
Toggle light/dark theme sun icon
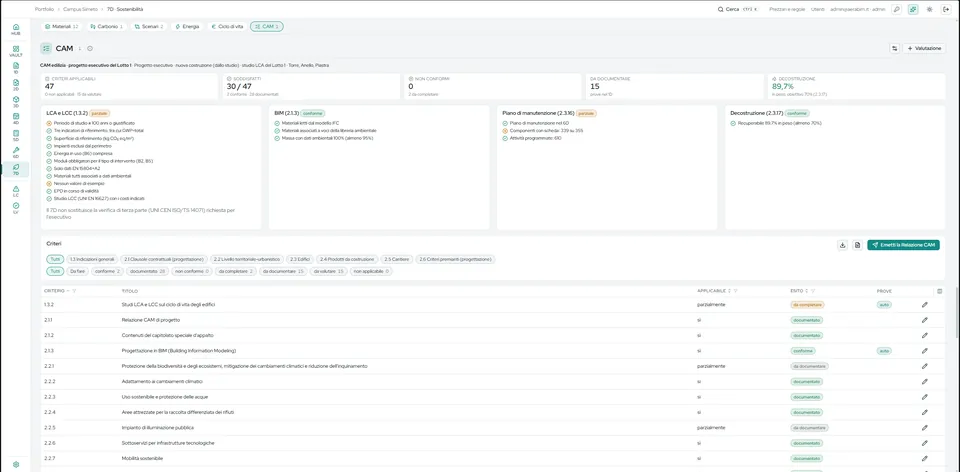tap(929, 9)
